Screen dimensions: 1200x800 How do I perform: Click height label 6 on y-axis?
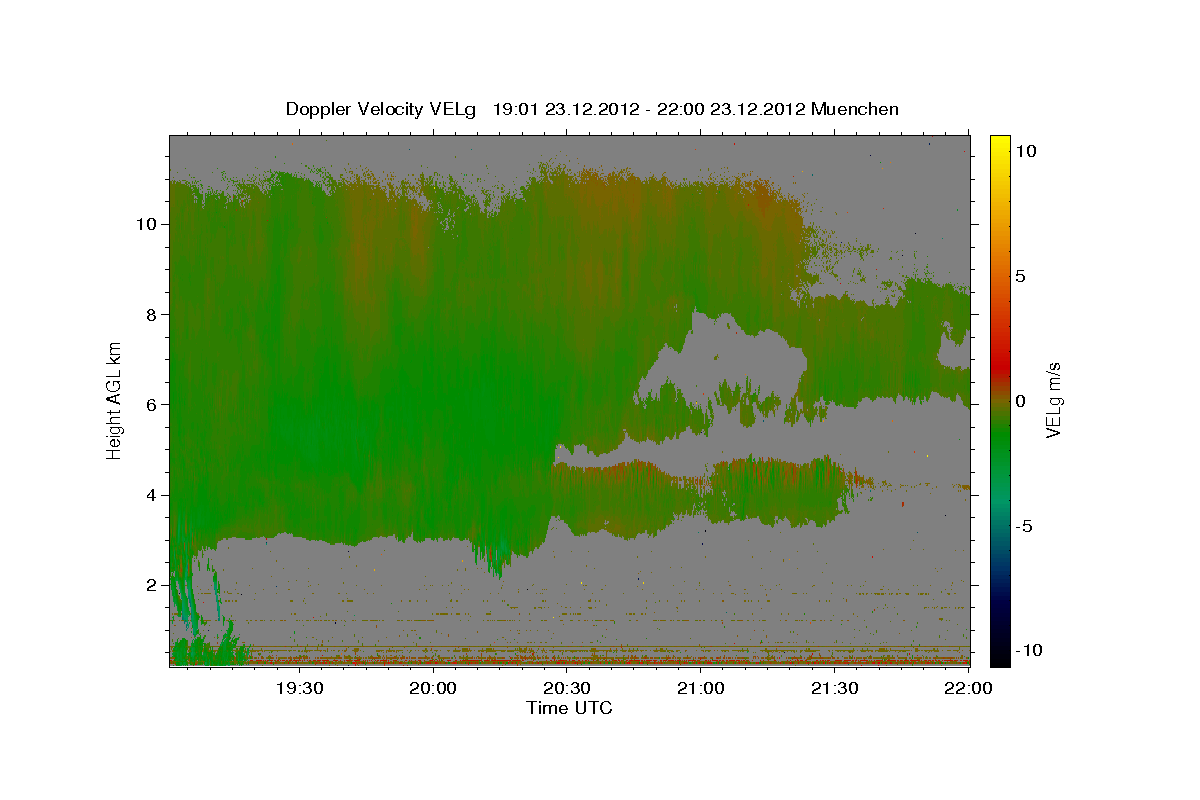tap(151, 405)
